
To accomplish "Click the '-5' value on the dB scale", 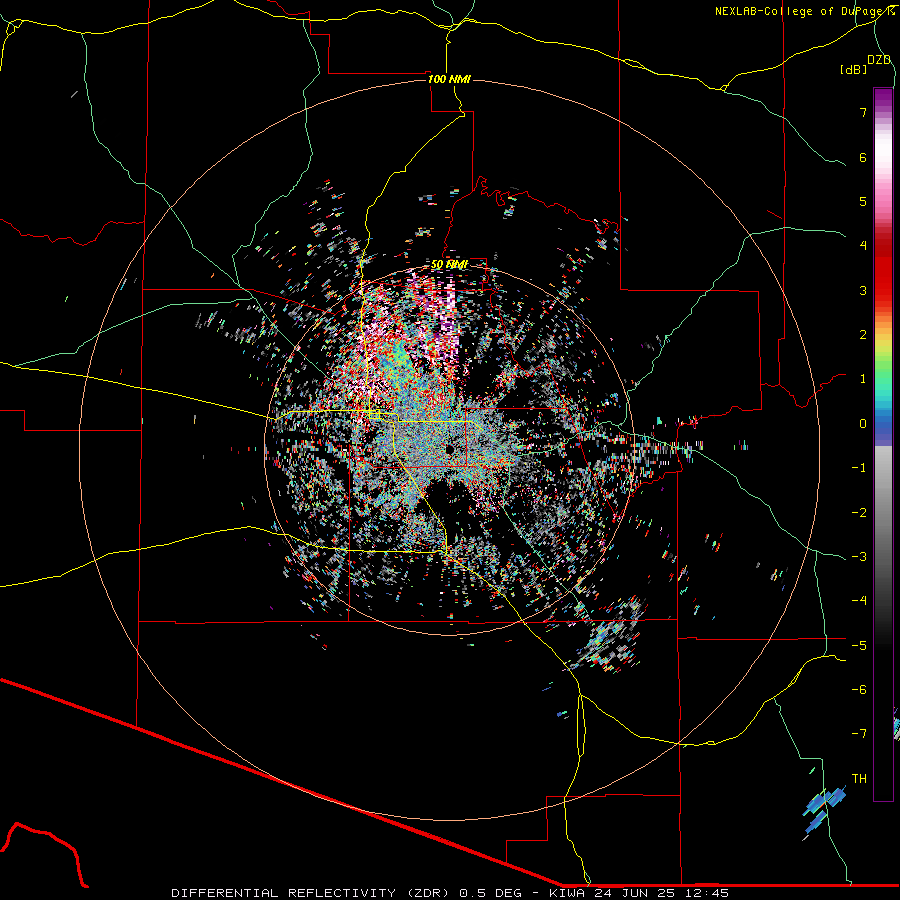I will coord(859,646).
